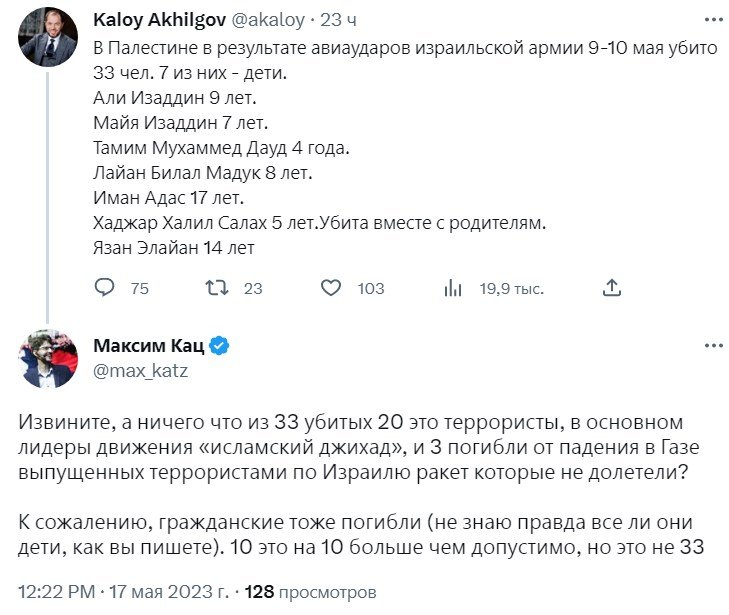Viewport: 729px width, 615px height.
Task: Open Максим Кац's profile avatar
Action: 44,358
